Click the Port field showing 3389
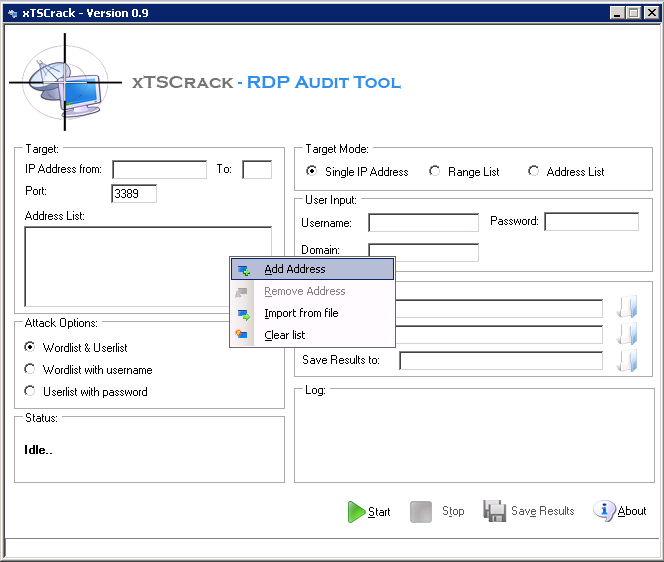 pyautogui.click(x=134, y=194)
